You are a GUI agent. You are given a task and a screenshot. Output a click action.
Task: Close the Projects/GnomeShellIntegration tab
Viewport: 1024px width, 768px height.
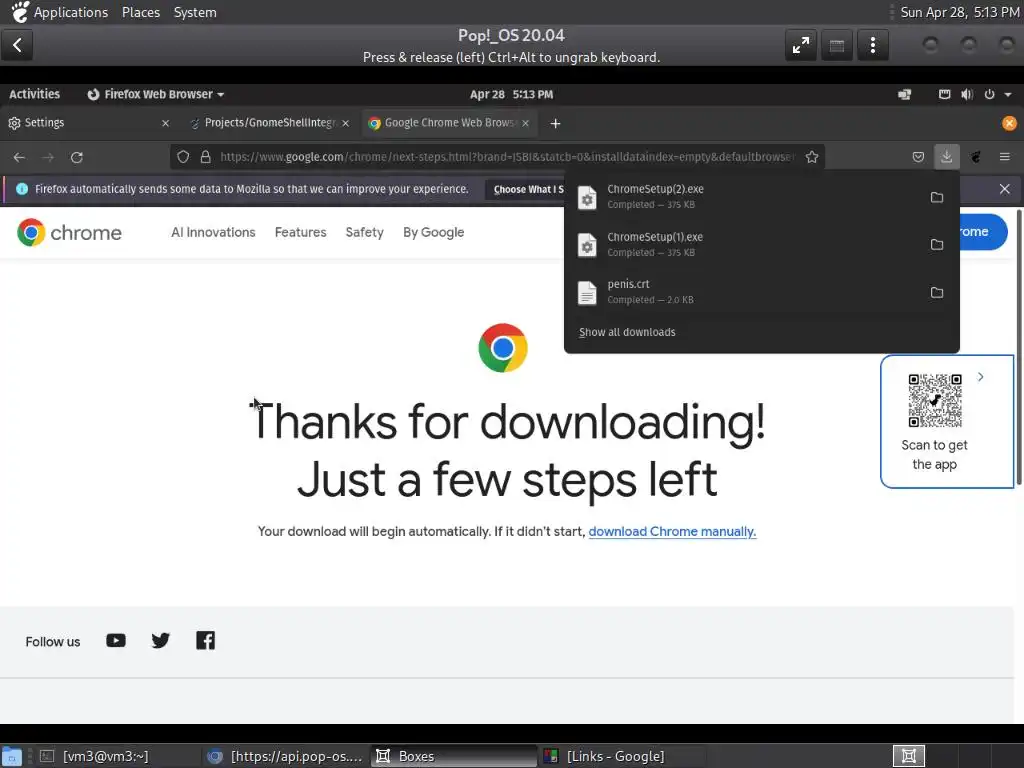(345, 123)
